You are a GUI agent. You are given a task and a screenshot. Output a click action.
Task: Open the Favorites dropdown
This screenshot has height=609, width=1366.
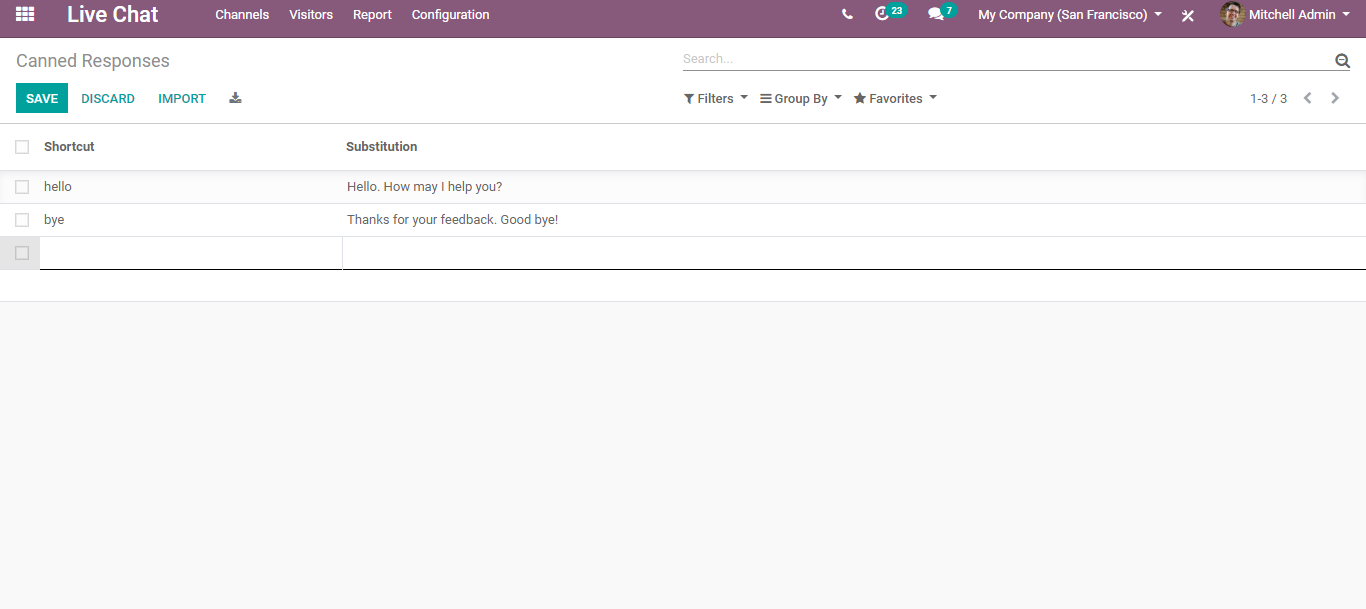pos(895,98)
